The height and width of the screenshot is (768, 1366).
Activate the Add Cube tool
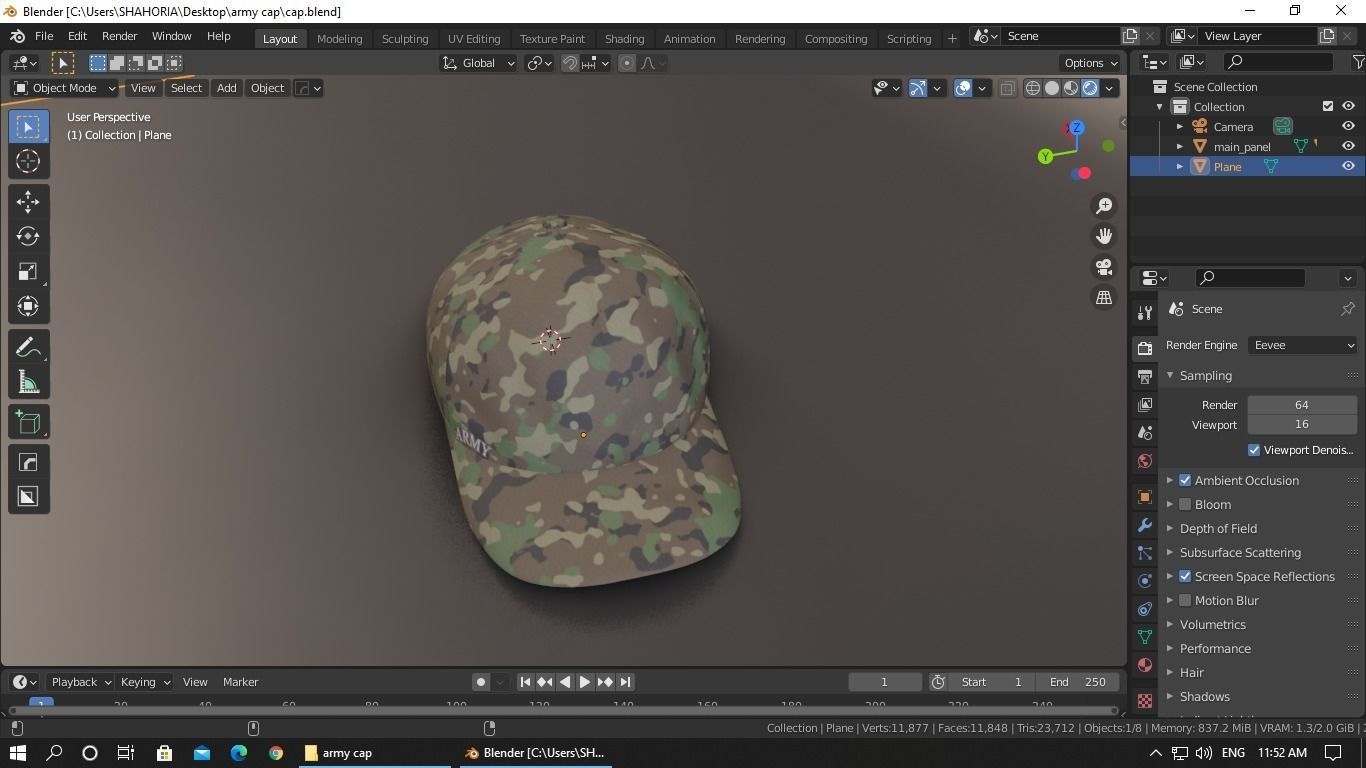[28, 422]
